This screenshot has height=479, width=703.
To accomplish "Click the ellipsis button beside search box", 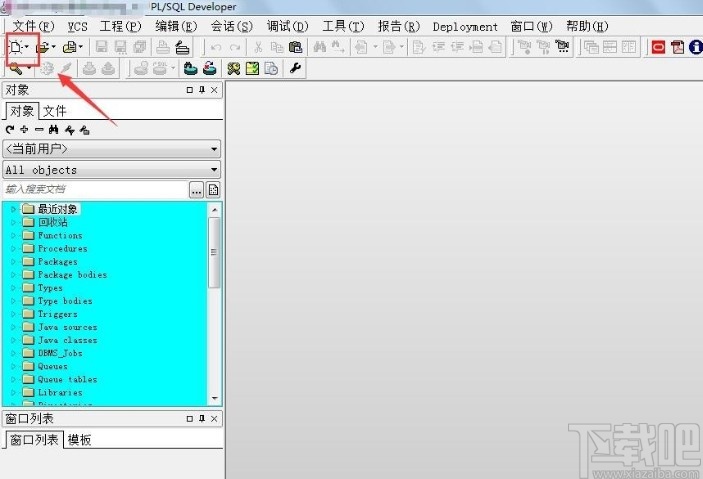I will pos(196,190).
